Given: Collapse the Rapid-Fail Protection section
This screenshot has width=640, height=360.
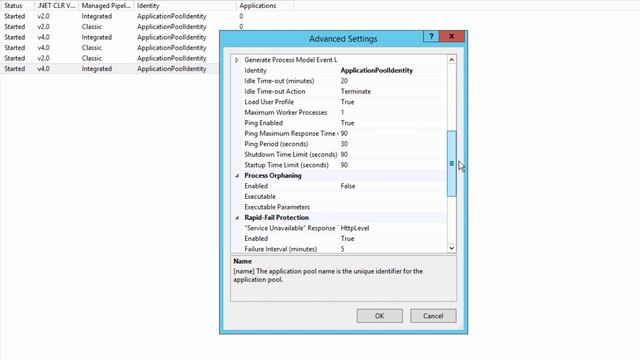Looking at the screenshot, I should 237,218.
